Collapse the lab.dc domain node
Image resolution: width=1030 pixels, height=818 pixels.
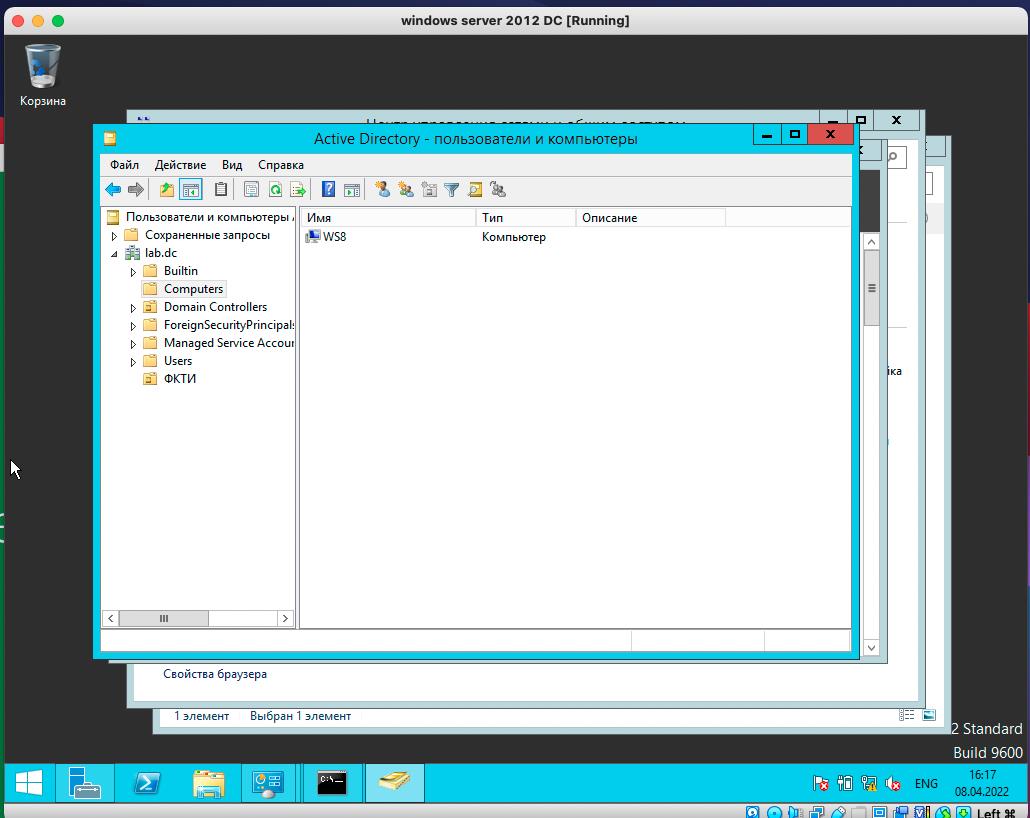point(114,254)
